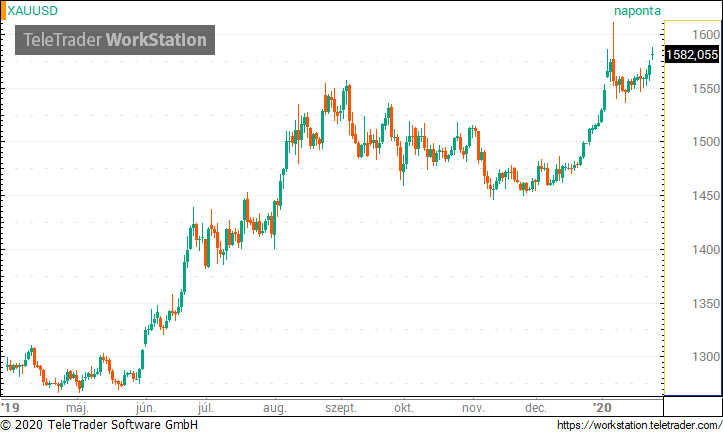The width and height of the screenshot is (723, 434).
Task: Click the 'máj.' month label
Action: 77,408
